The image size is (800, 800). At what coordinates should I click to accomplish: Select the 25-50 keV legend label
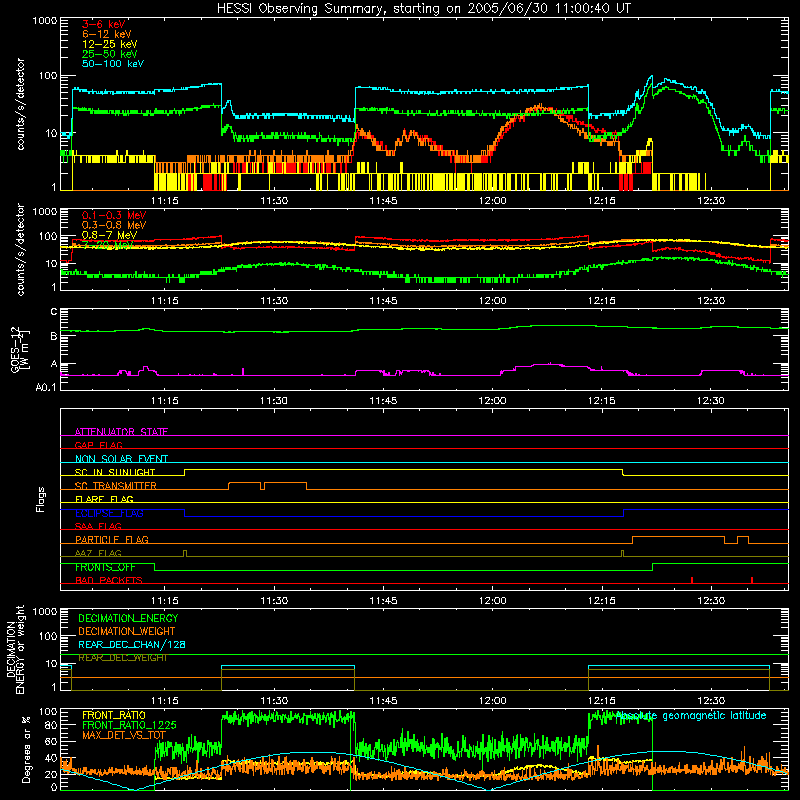tap(110, 54)
